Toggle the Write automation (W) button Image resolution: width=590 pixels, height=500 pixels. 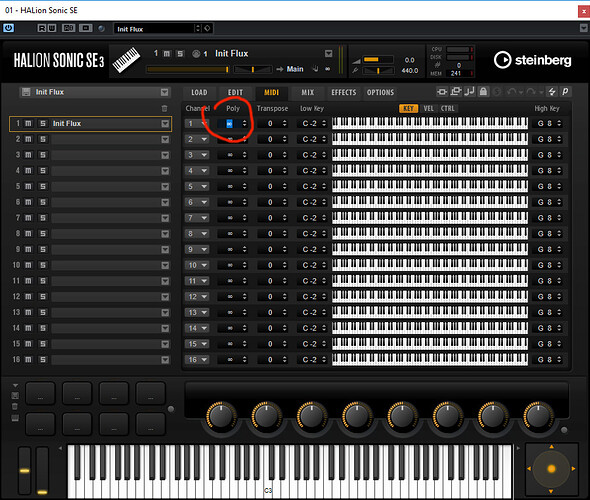[x=52, y=28]
